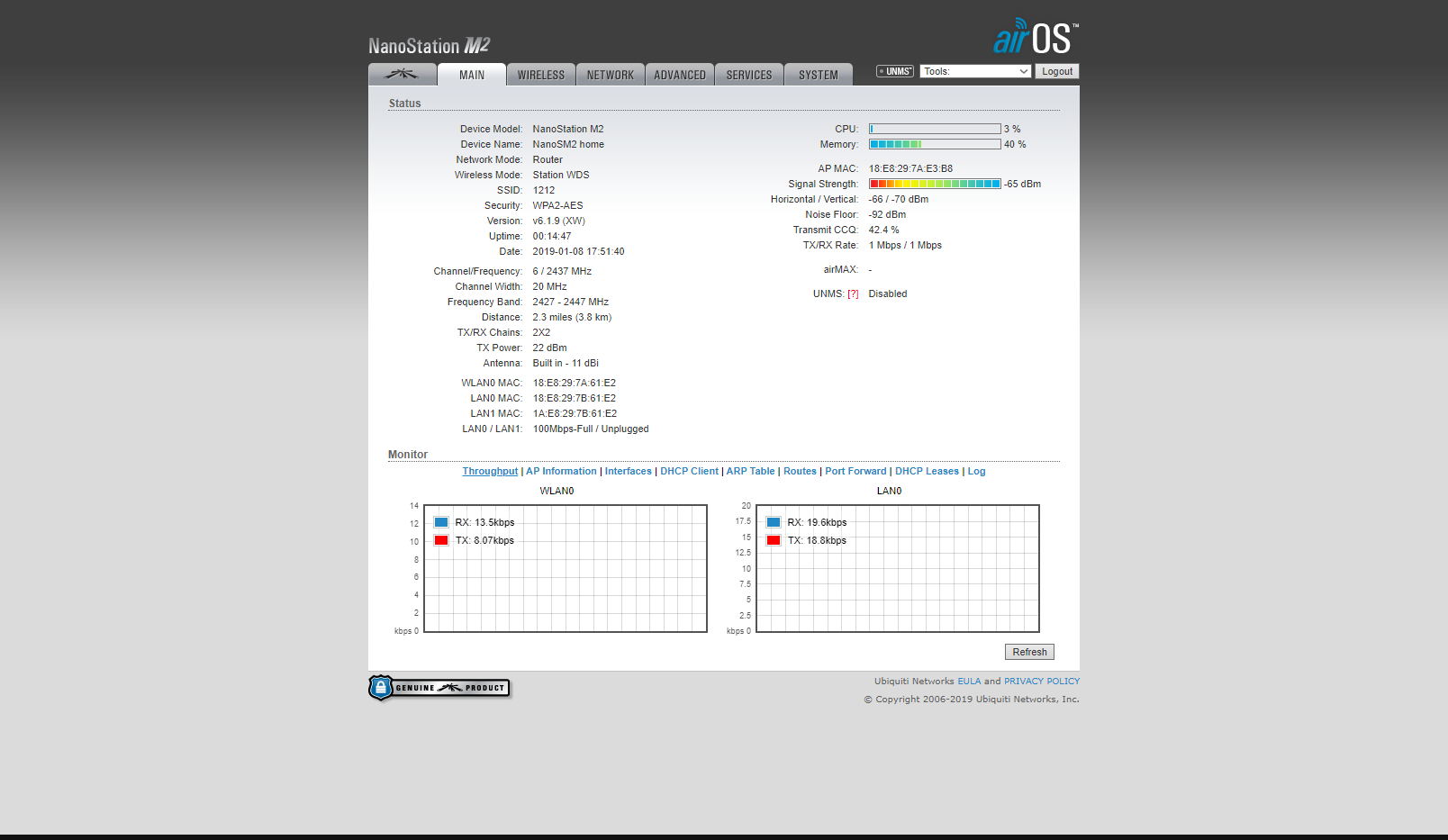Screen dimensions: 1448x840
Task: Click the SSID value 1212
Action: [544, 190]
